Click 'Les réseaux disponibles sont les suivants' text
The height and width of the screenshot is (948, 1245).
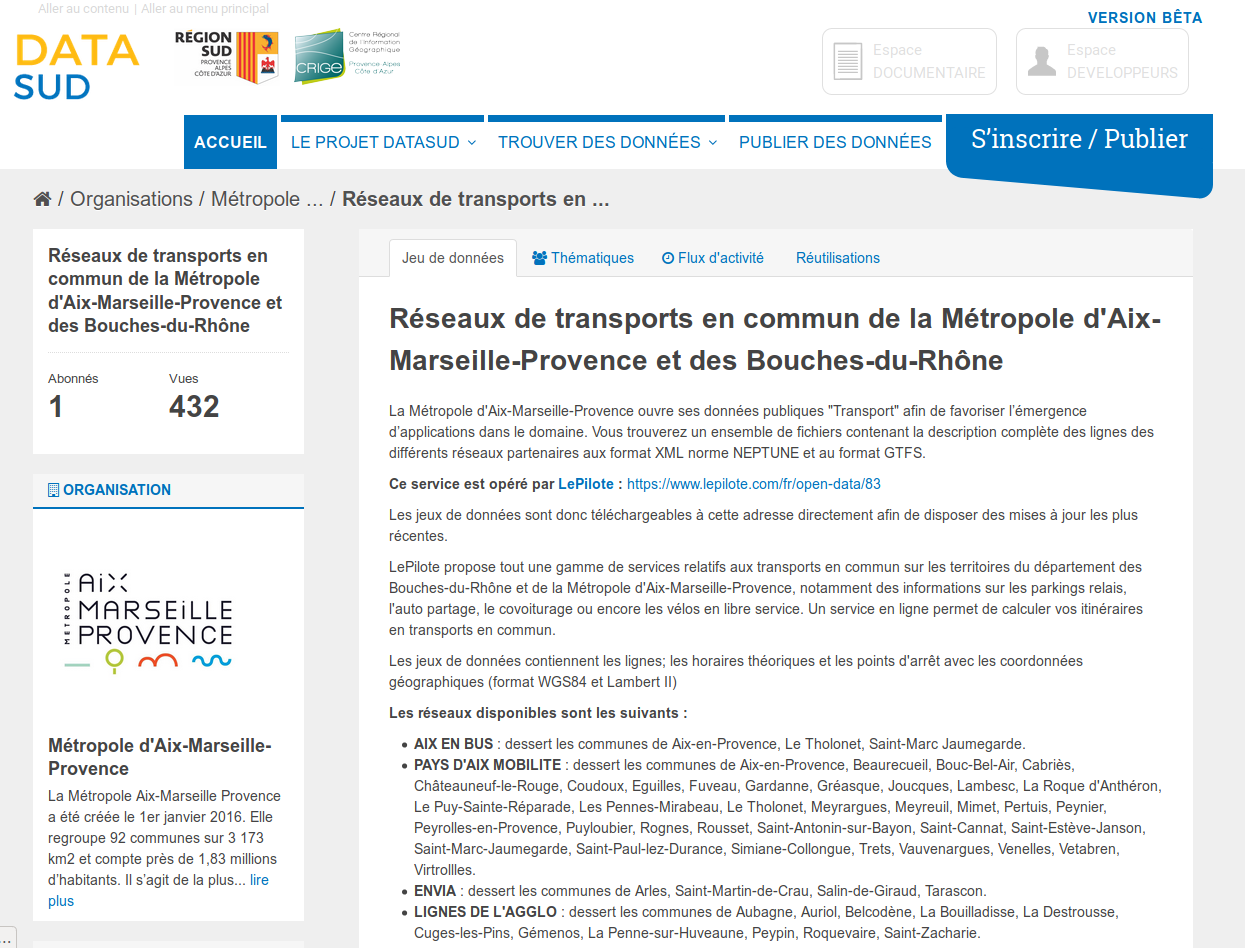538,714
